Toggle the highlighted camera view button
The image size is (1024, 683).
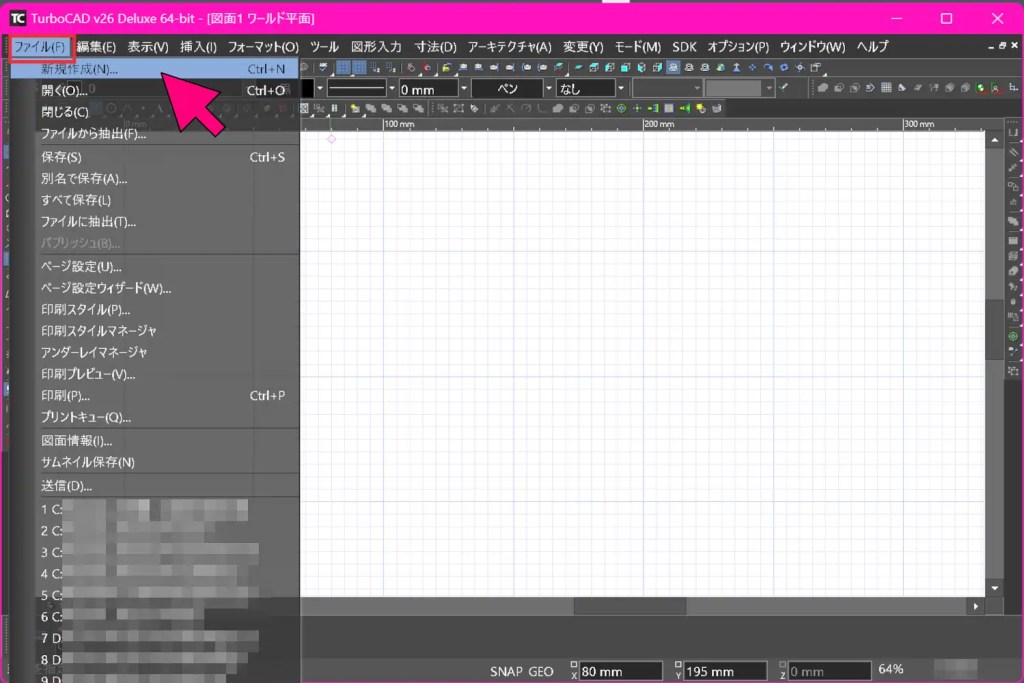pyautogui.click(x=673, y=67)
